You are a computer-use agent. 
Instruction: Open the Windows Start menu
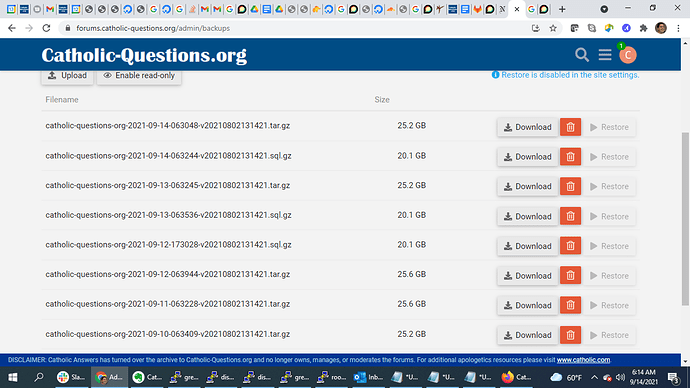(13, 377)
